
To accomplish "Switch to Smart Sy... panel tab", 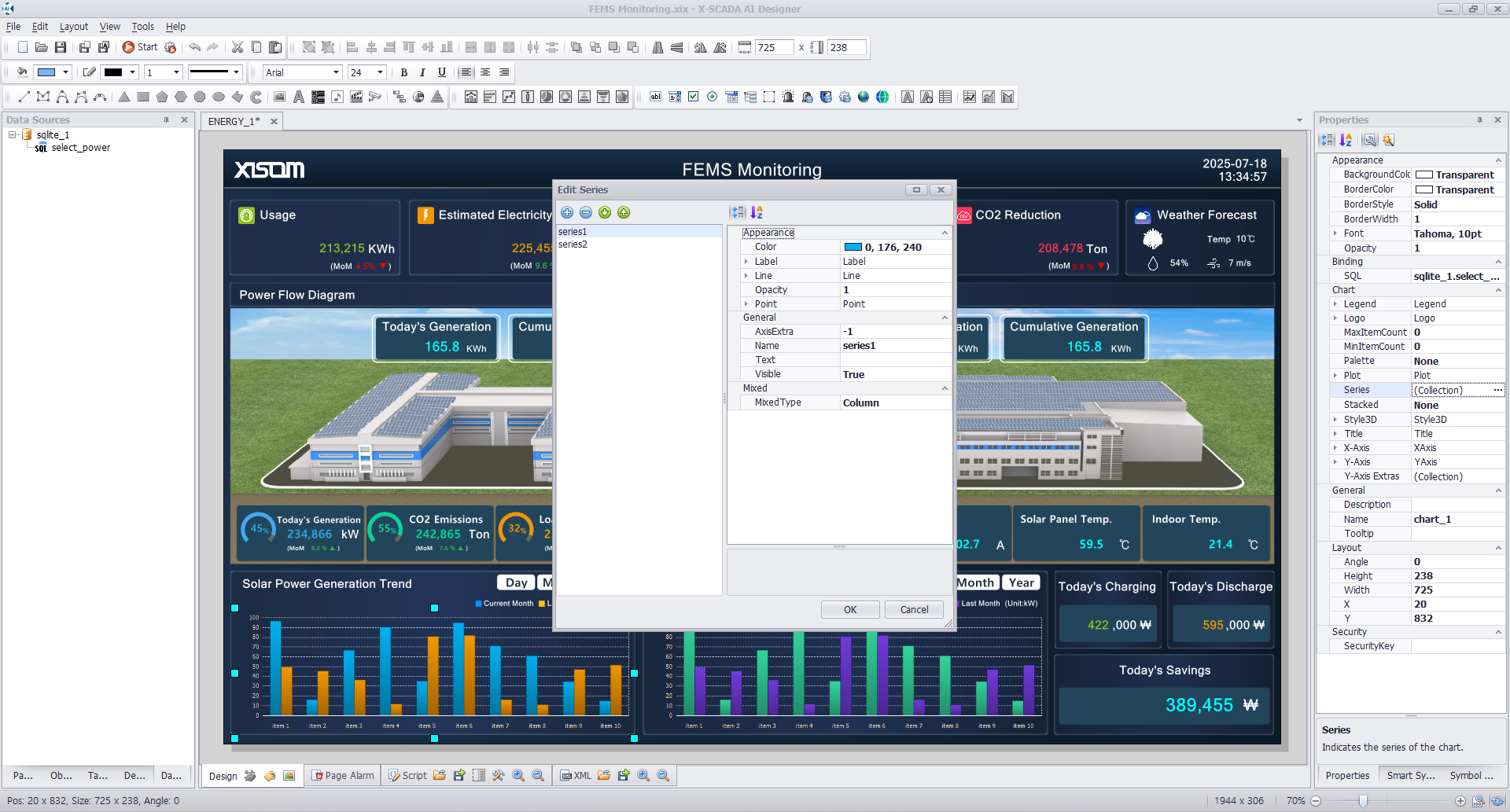I will point(1411,776).
